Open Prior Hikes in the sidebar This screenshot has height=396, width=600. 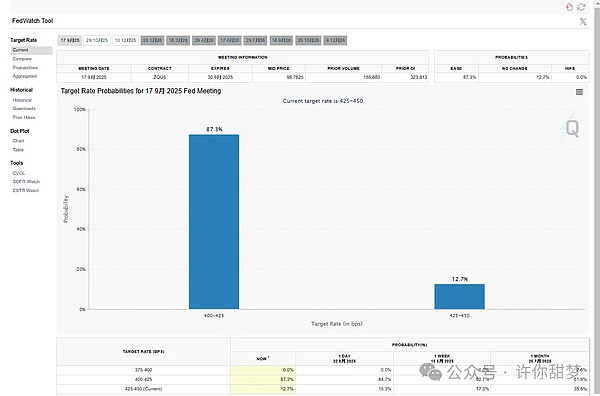[x=24, y=117]
